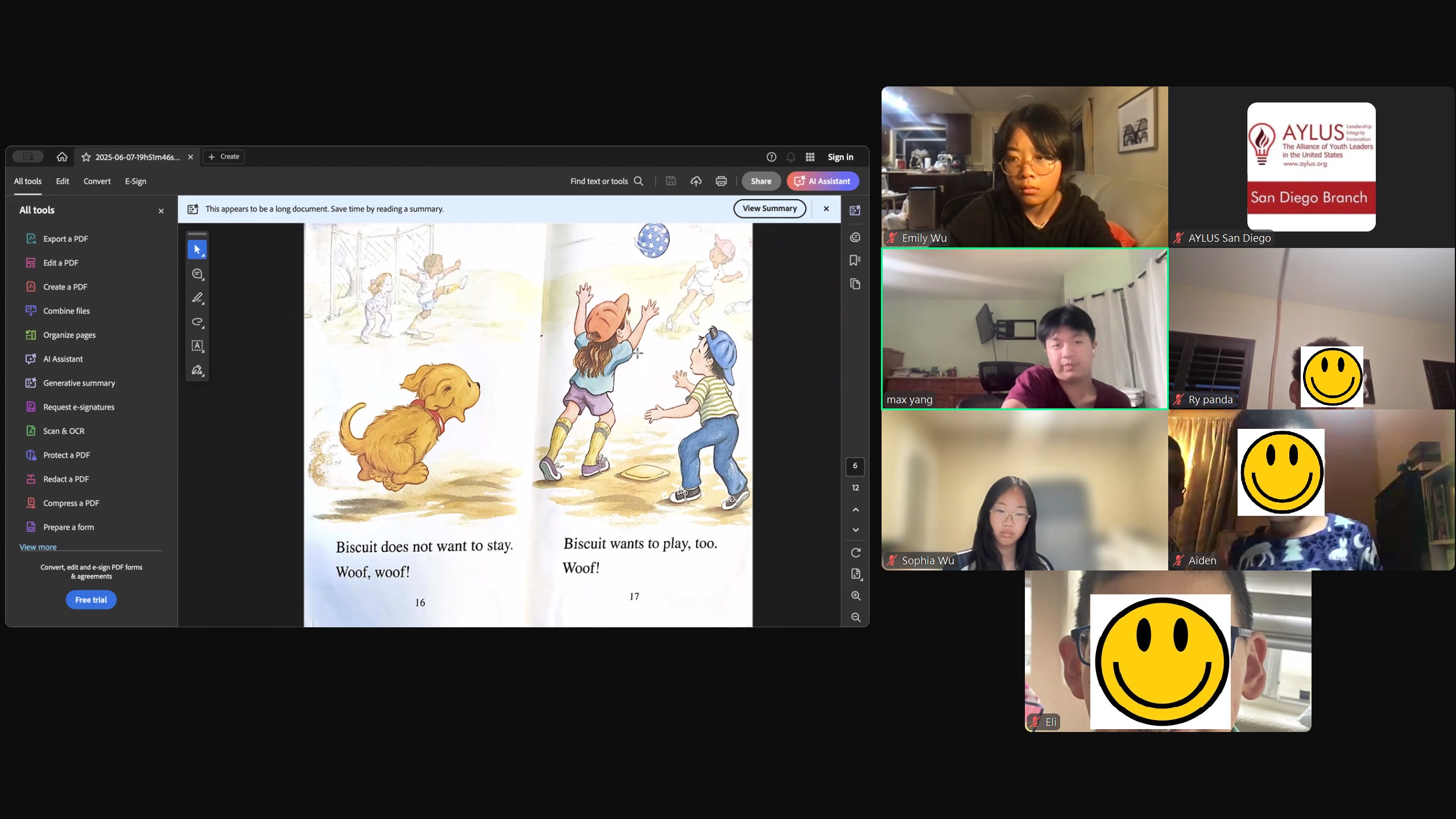This screenshot has width=1456, height=819.
Task: Select Generative summary tool
Action: (x=78, y=383)
